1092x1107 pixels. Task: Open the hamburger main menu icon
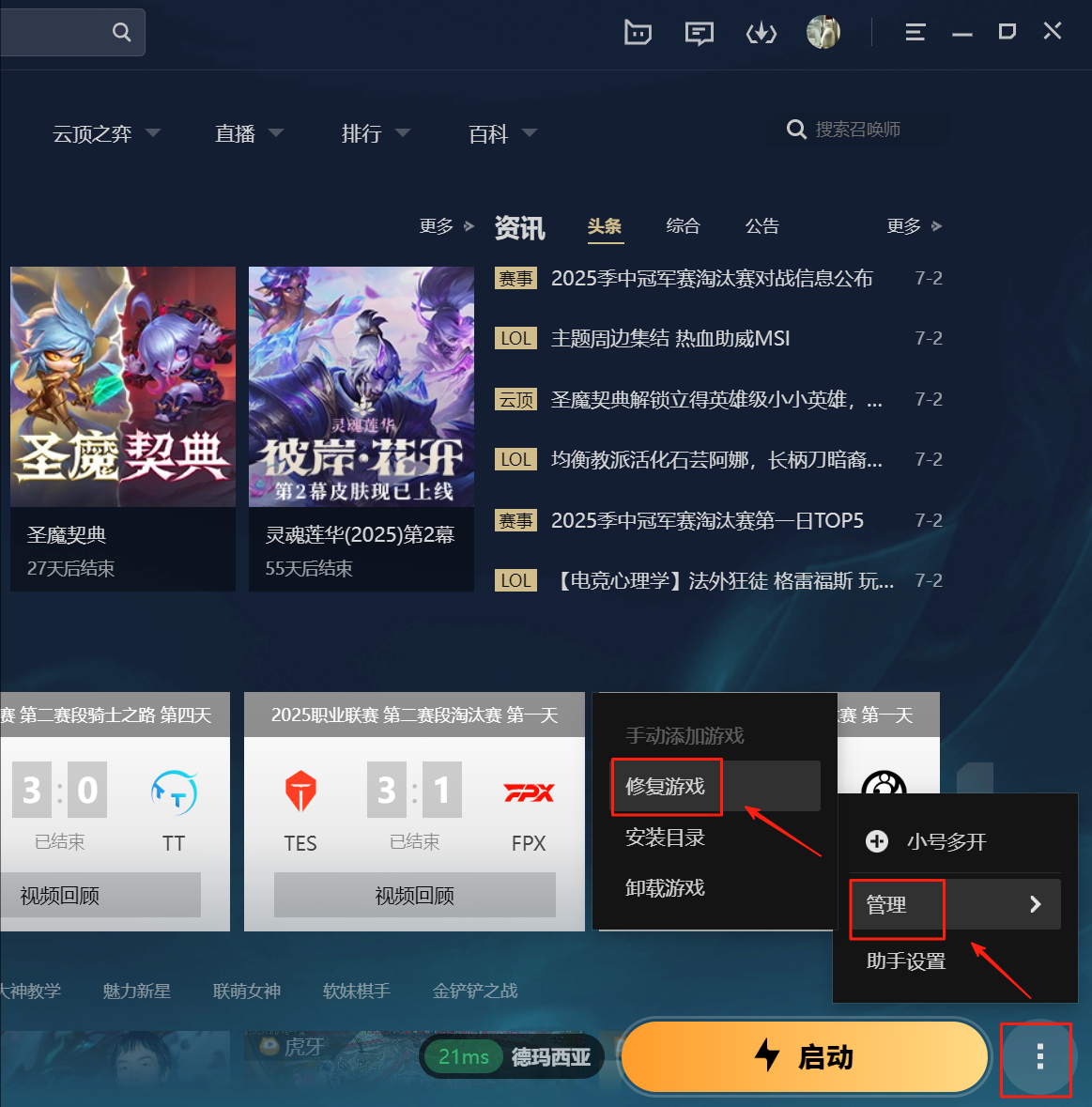[915, 32]
